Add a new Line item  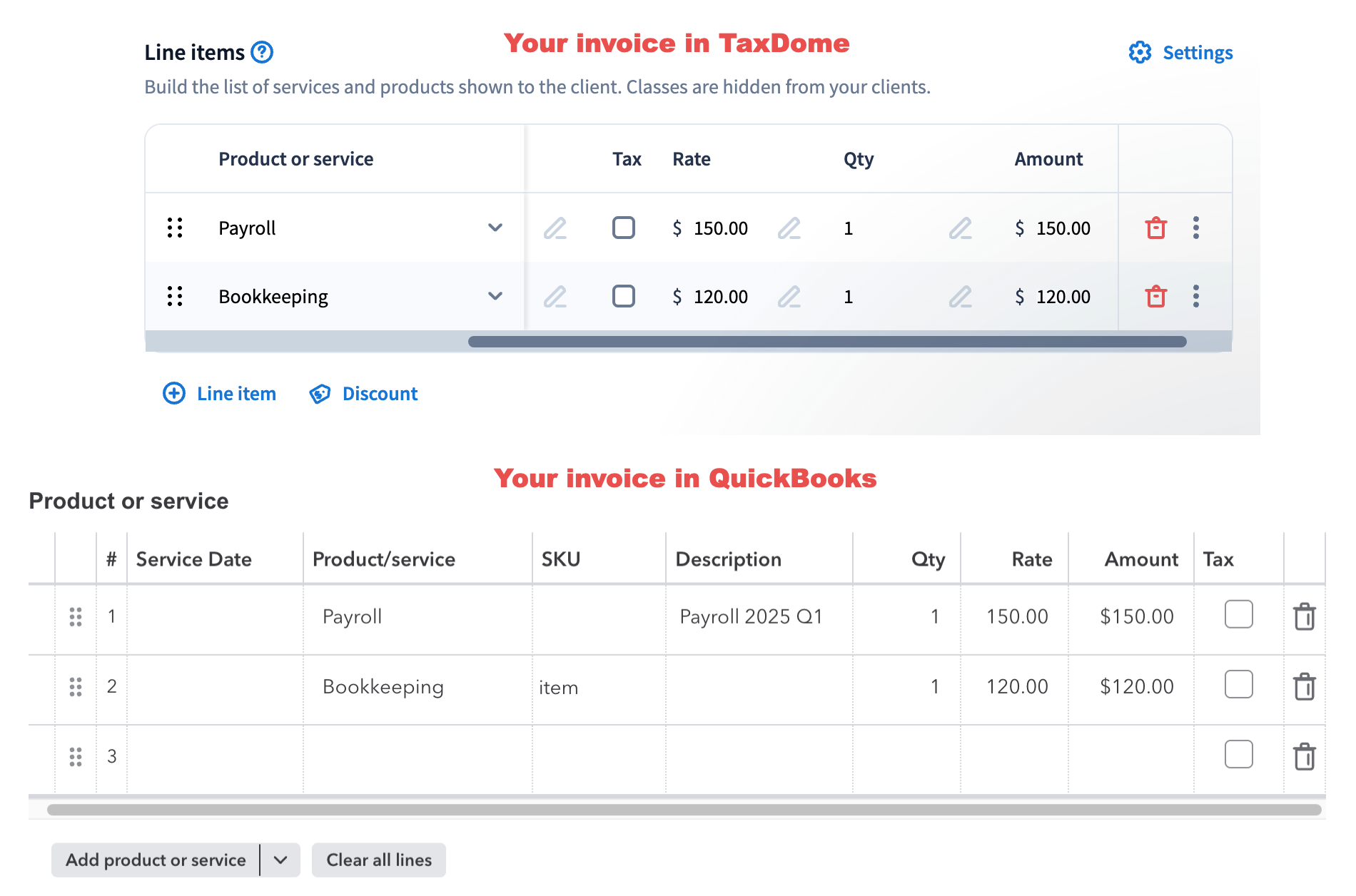(220, 394)
